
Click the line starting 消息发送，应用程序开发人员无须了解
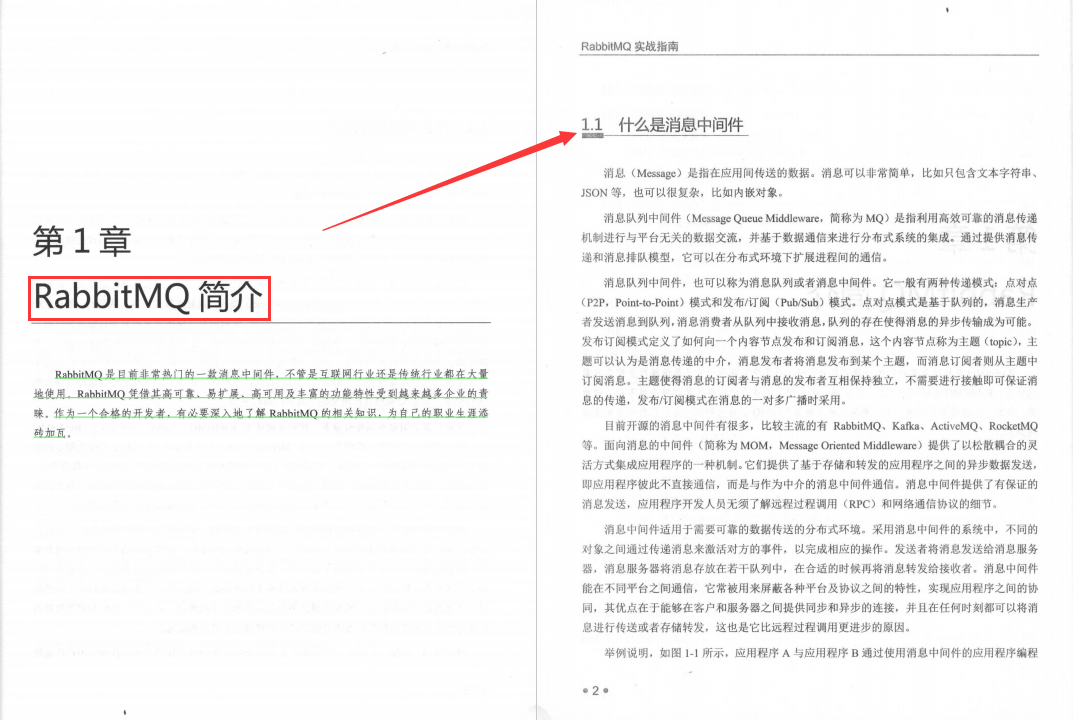tap(790, 504)
